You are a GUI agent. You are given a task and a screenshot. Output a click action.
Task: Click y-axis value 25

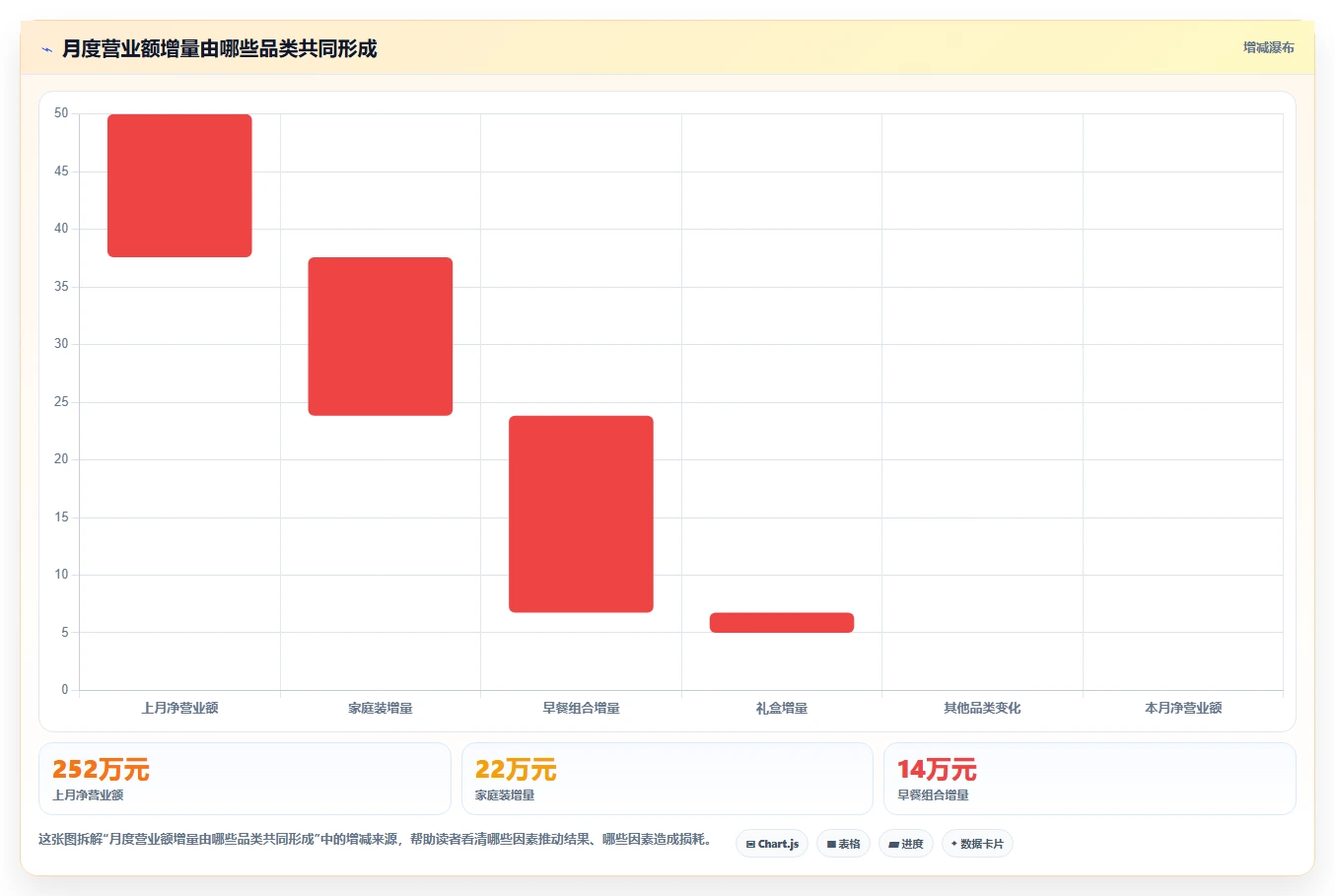point(61,402)
